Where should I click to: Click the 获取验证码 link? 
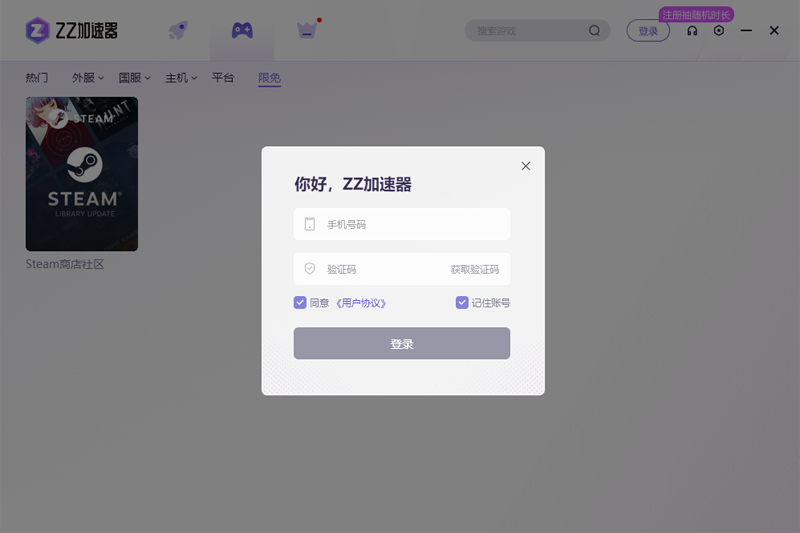point(474,269)
